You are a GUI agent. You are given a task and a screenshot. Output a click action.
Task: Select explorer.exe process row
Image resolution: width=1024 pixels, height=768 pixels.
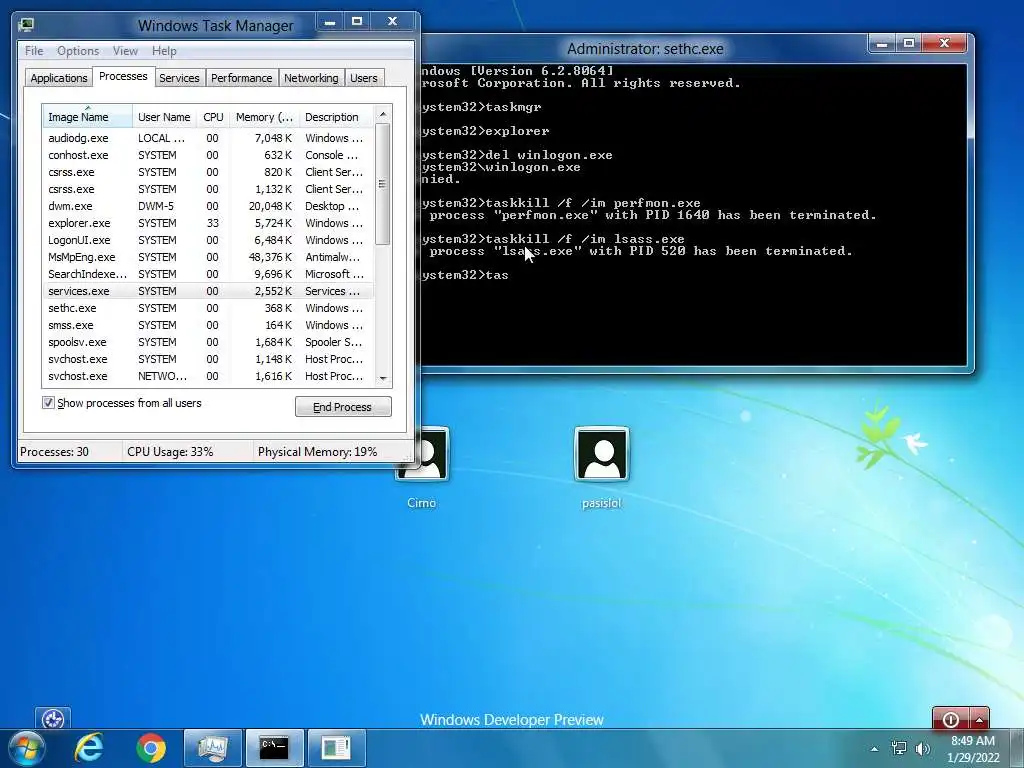208,223
